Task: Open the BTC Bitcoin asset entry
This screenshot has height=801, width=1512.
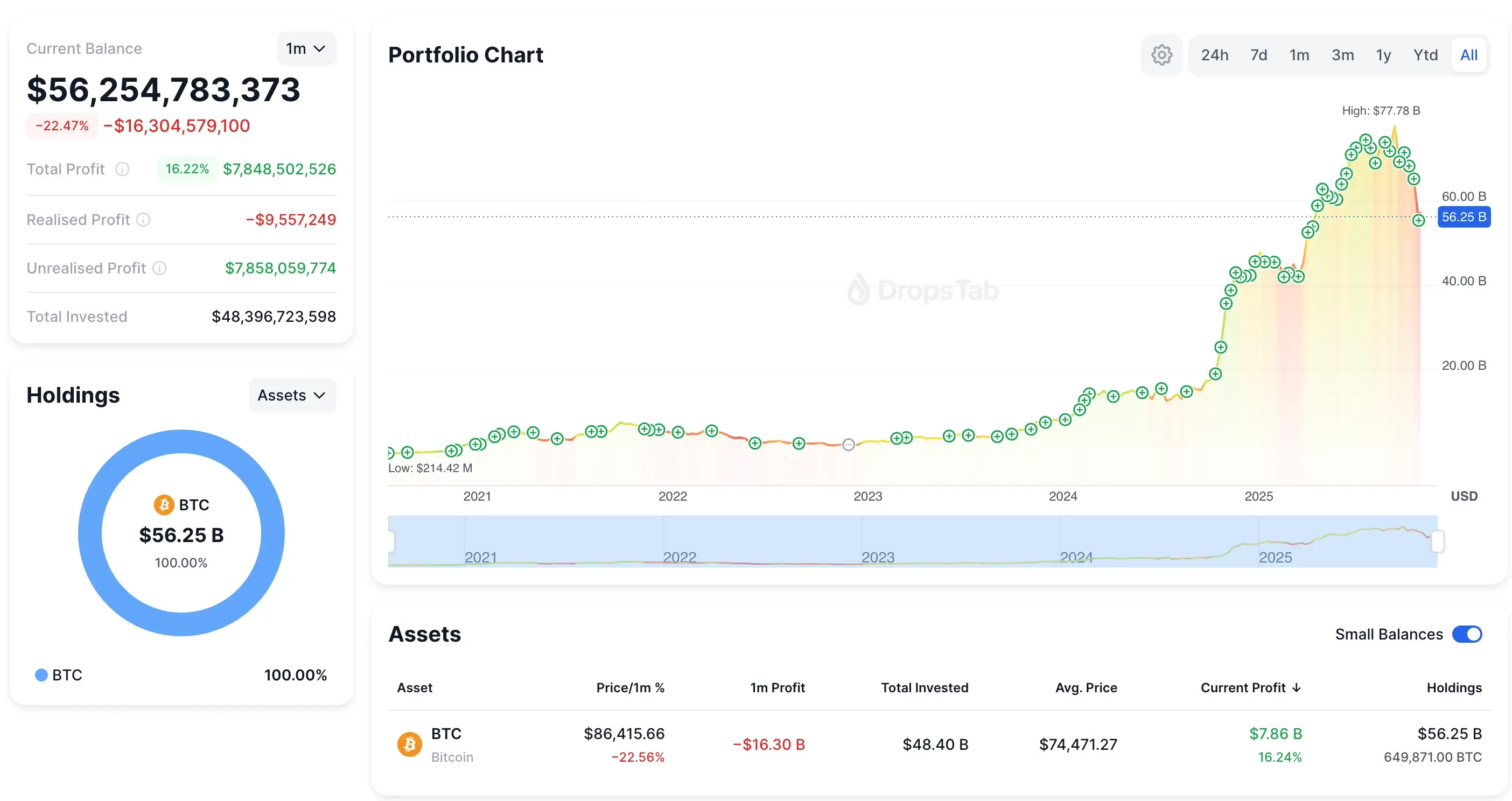Action: tap(447, 743)
